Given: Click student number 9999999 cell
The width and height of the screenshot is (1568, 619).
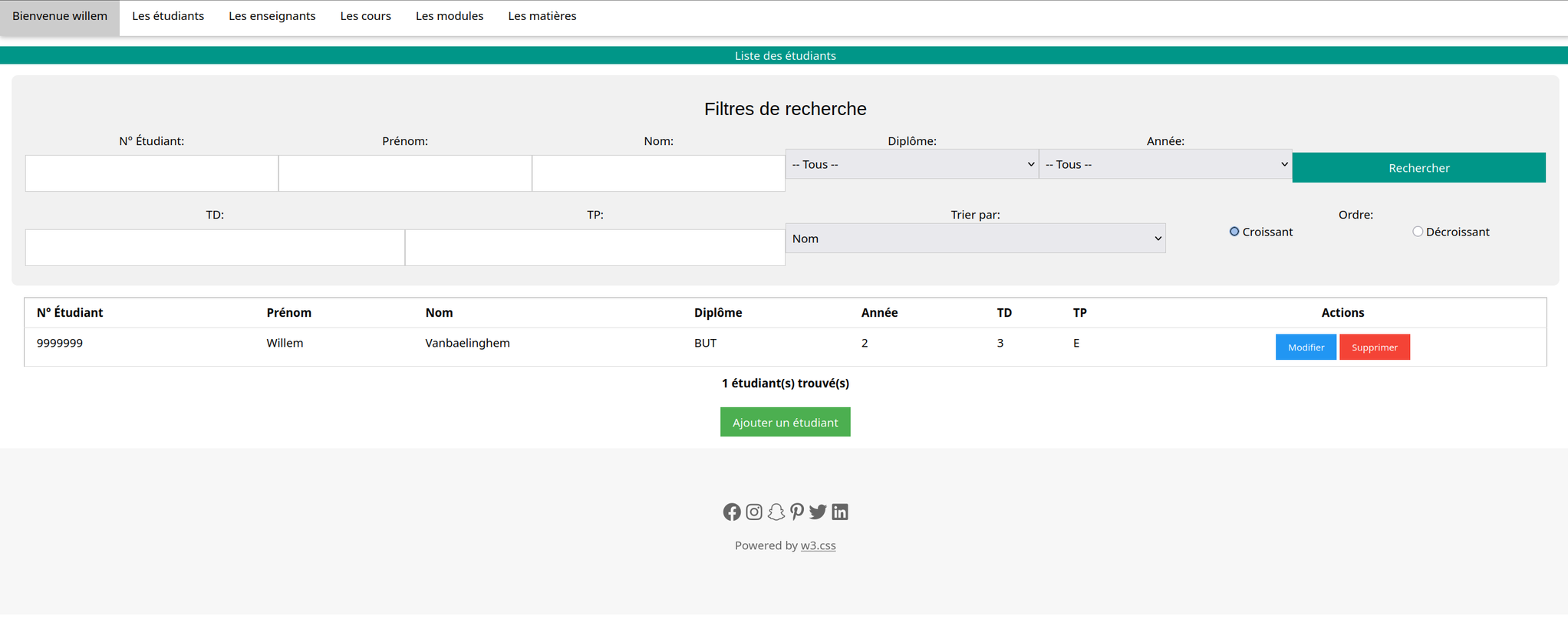Looking at the screenshot, I should 60,343.
